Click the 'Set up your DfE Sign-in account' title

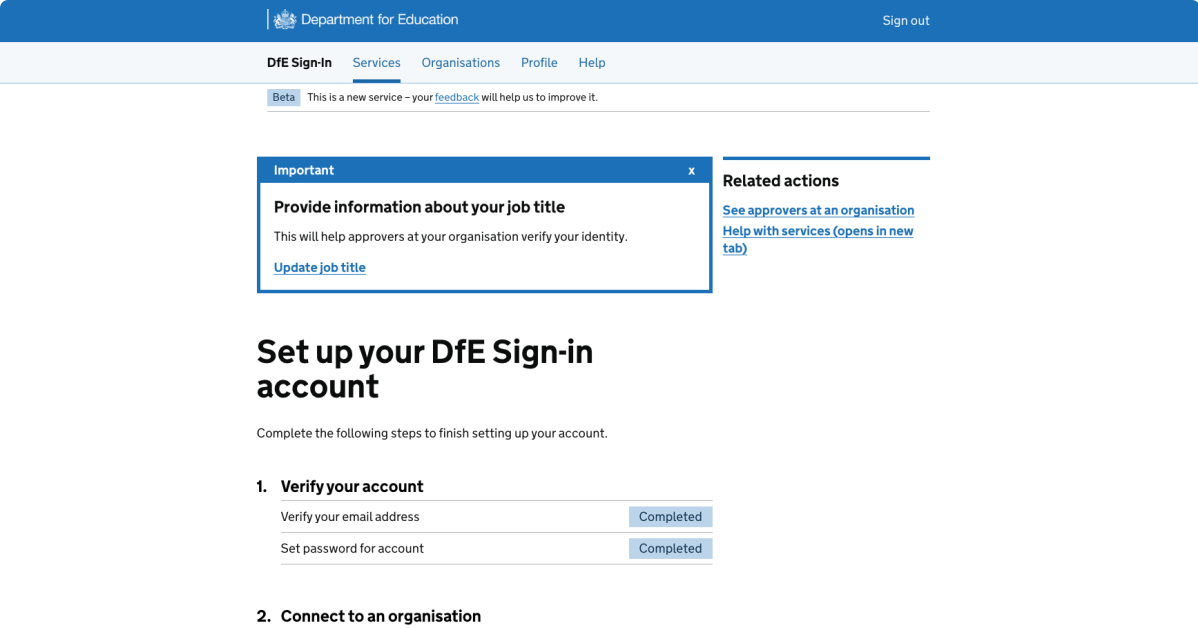[425, 369]
